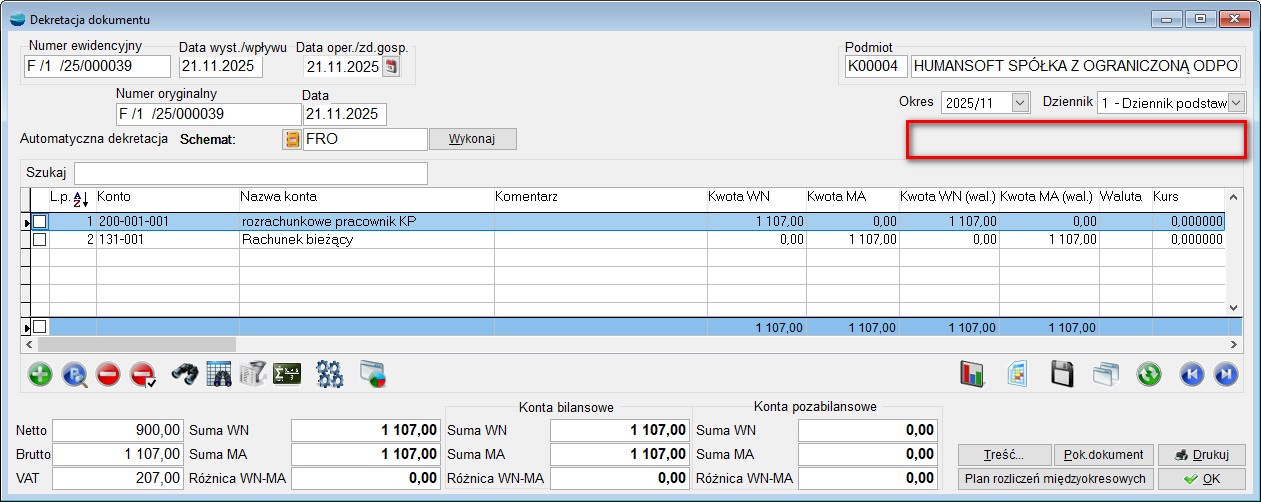Click the green plus add entry icon
1261x502 pixels.
[x=40, y=375]
